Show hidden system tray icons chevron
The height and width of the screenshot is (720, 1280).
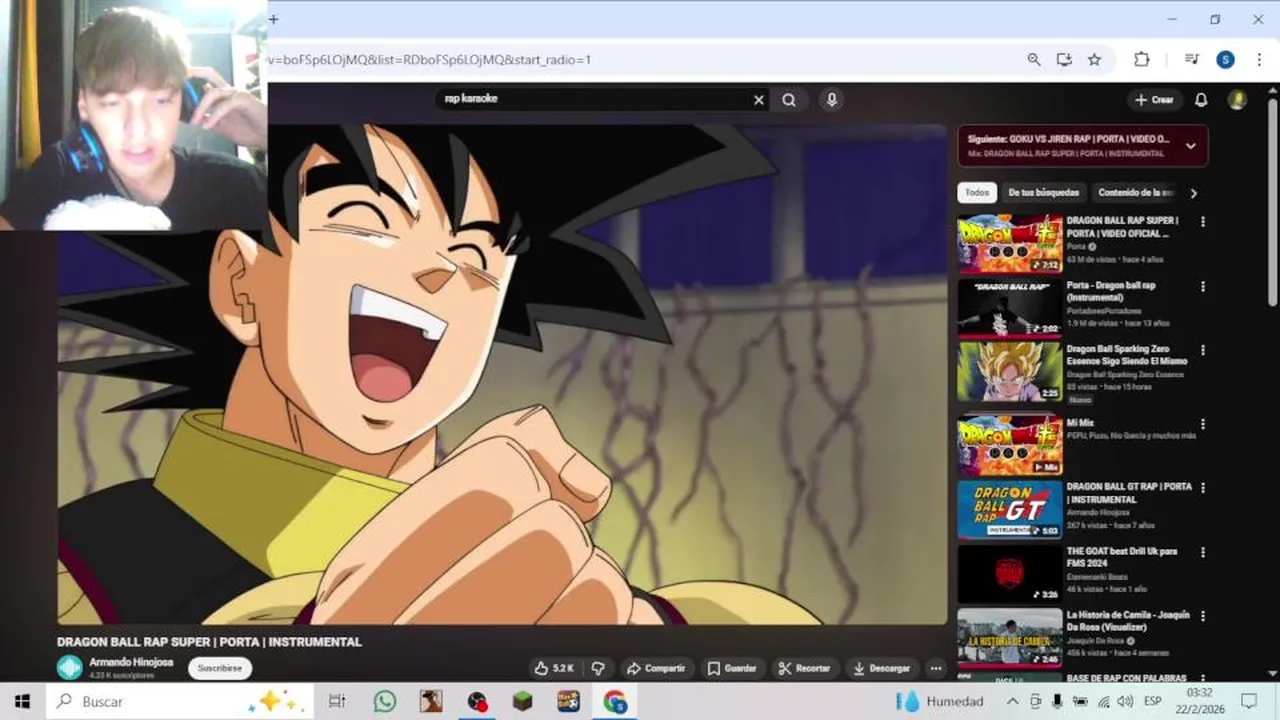[x=1012, y=701]
